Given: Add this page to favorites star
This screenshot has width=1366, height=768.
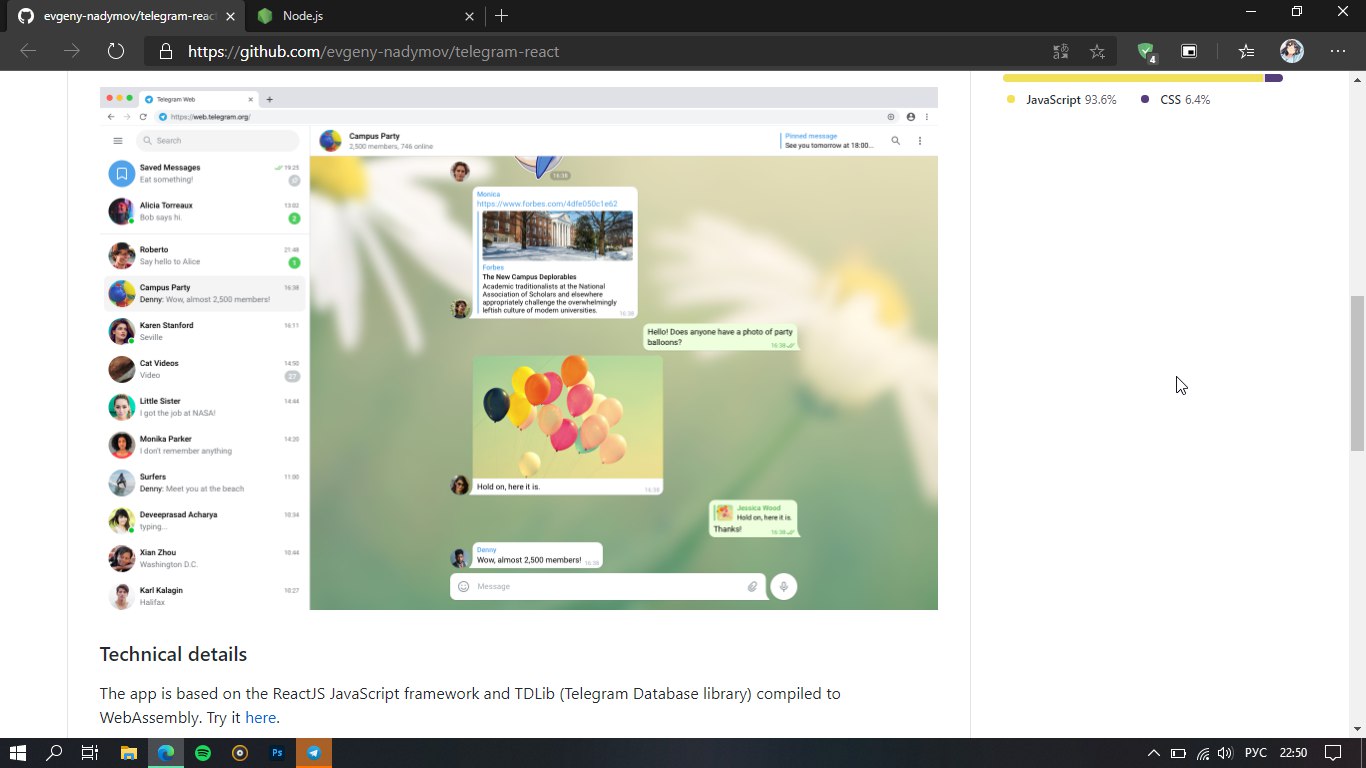Looking at the screenshot, I should click(x=1097, y=51).
